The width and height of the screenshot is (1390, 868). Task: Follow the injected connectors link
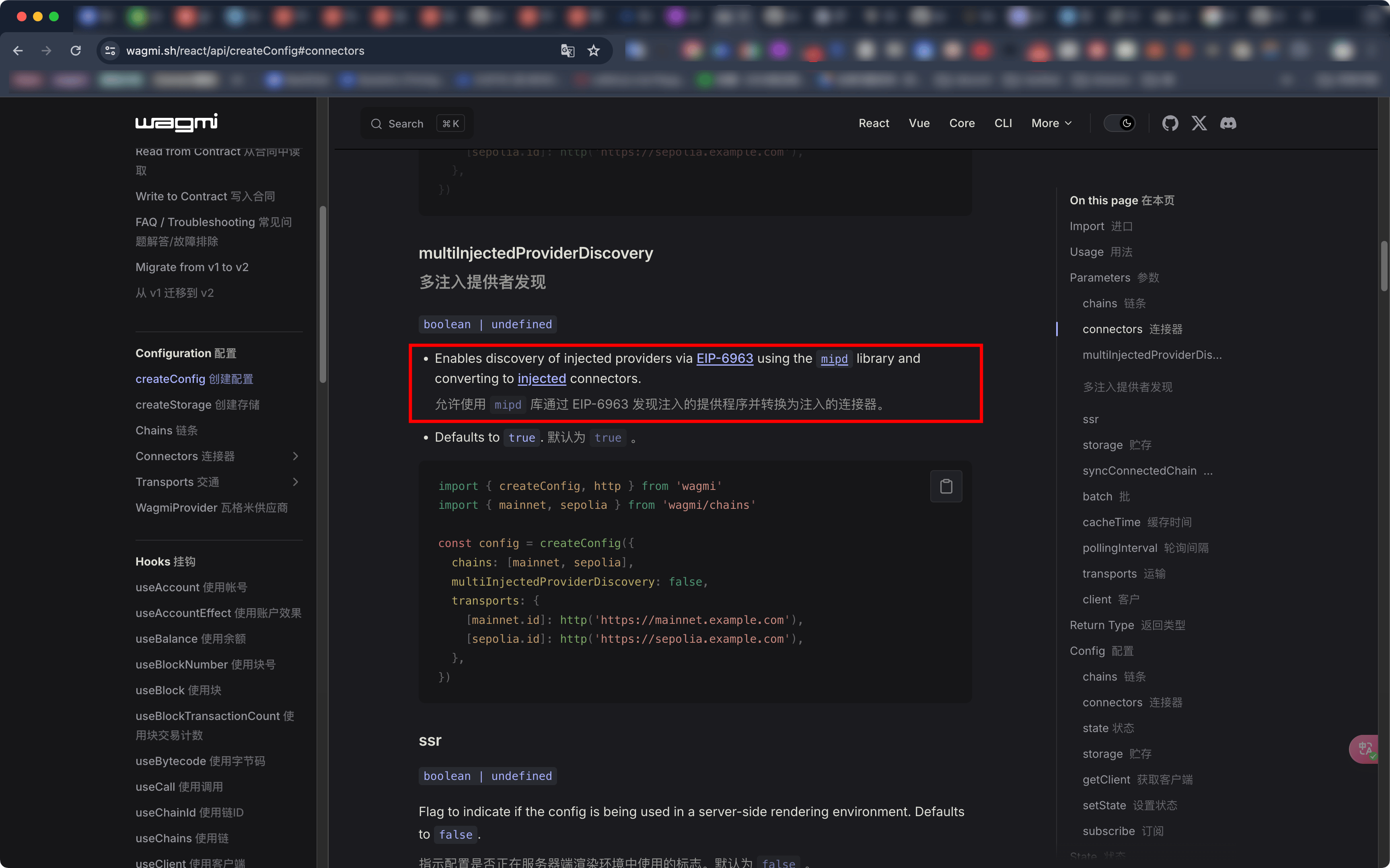[x=542, y=378]
